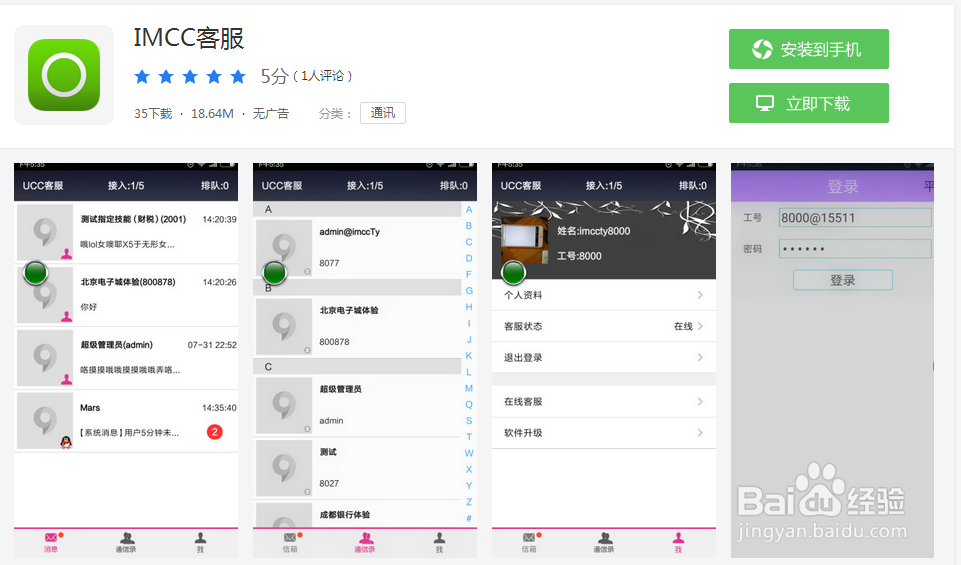
Task: Select contact 北京电子城体验 800878
Action: (x=357, y=326)
